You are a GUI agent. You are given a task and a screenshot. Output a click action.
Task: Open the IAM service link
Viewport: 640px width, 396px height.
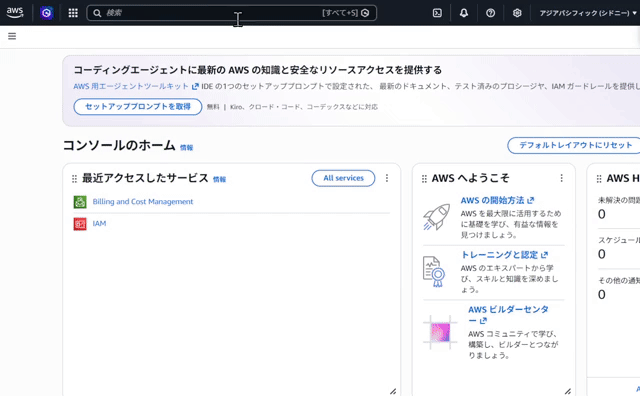tap(99, 224)
